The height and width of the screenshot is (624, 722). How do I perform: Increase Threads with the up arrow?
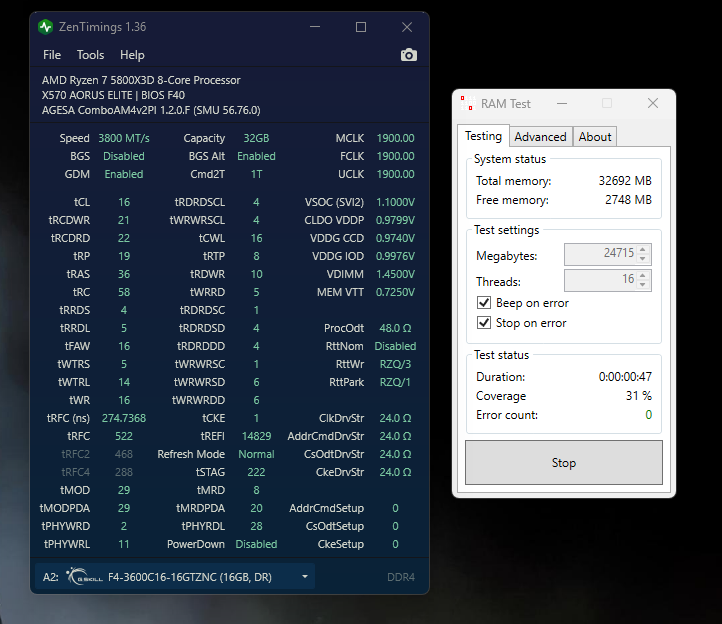pos(643,275)
